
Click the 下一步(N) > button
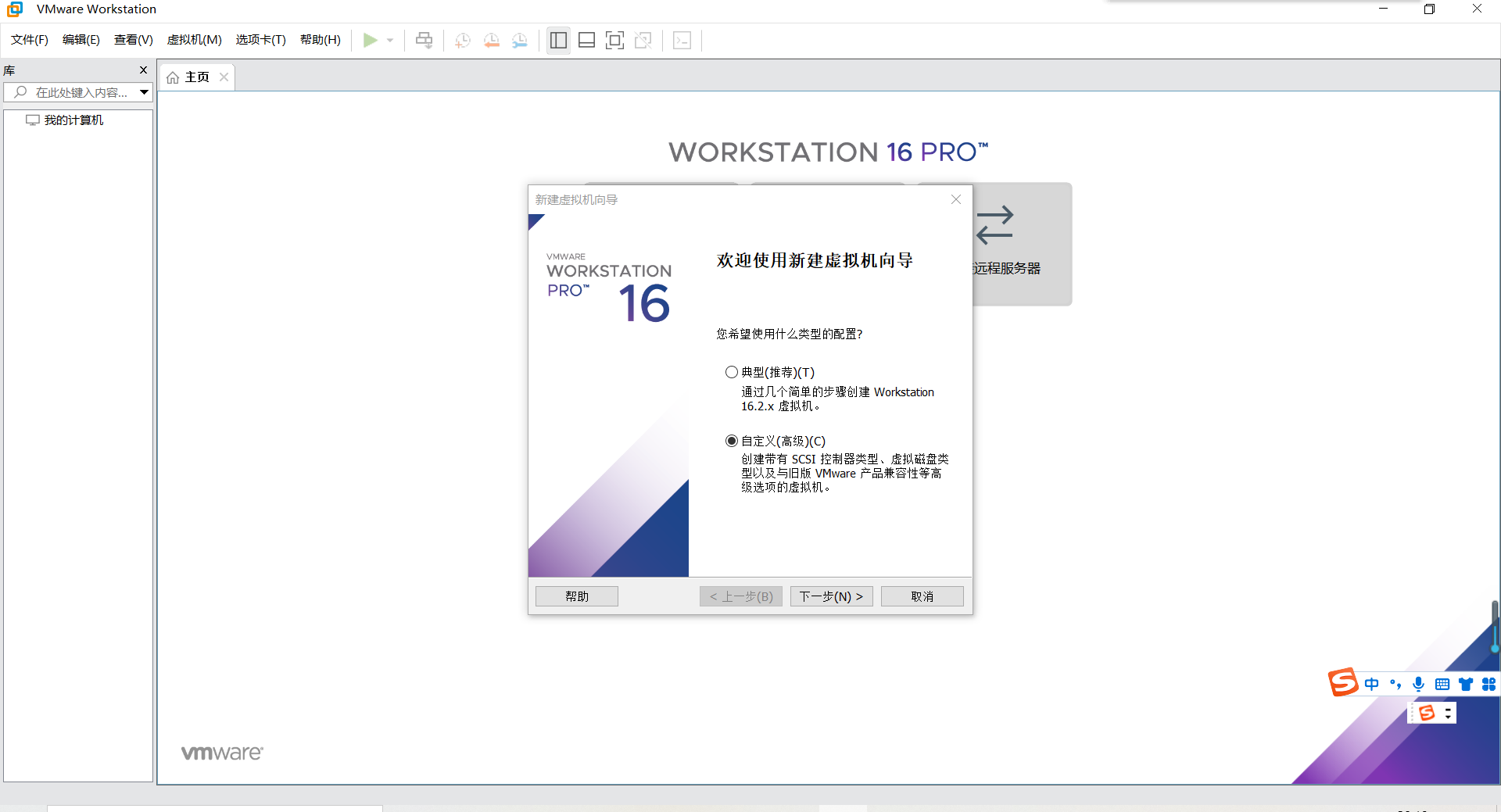[x=831, y=596]
